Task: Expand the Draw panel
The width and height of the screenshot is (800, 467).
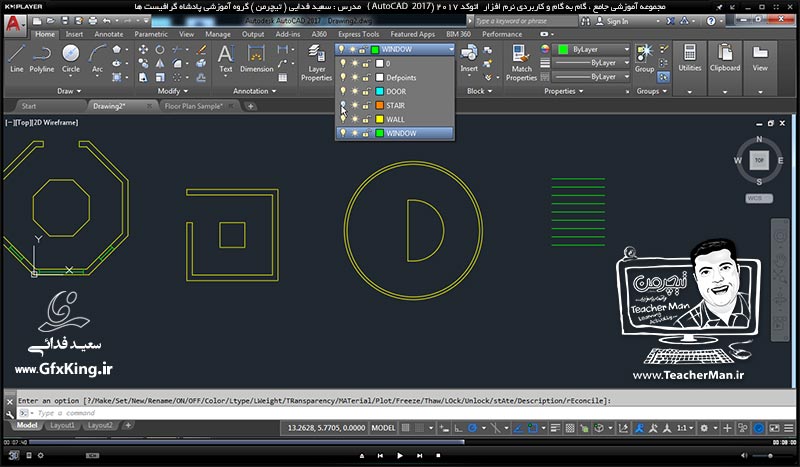Action: pos(69,91)
